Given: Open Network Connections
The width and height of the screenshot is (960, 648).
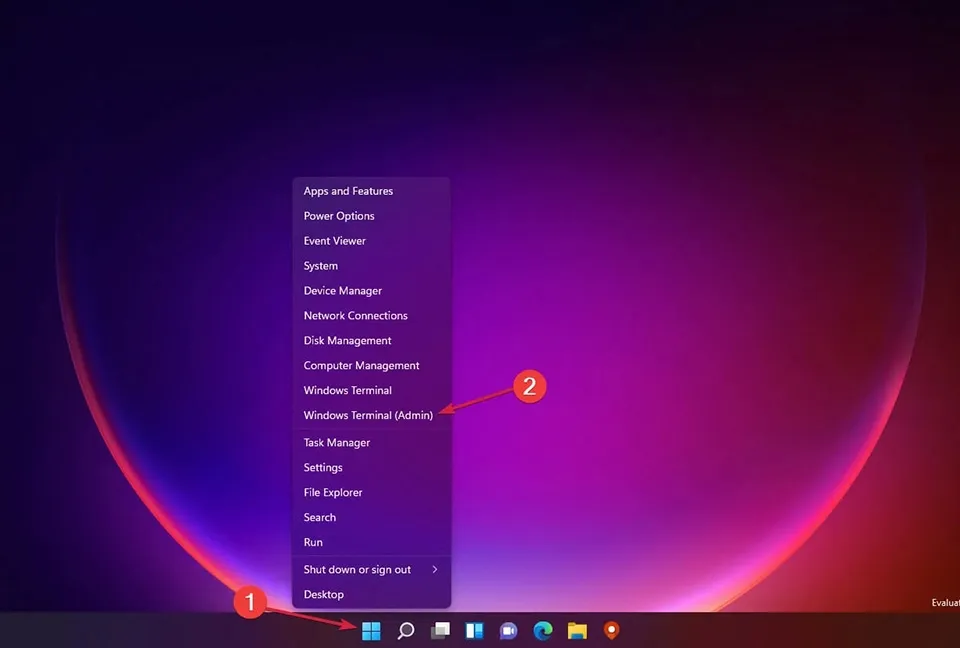Looking at the screenshot, I should pos(355,315).
